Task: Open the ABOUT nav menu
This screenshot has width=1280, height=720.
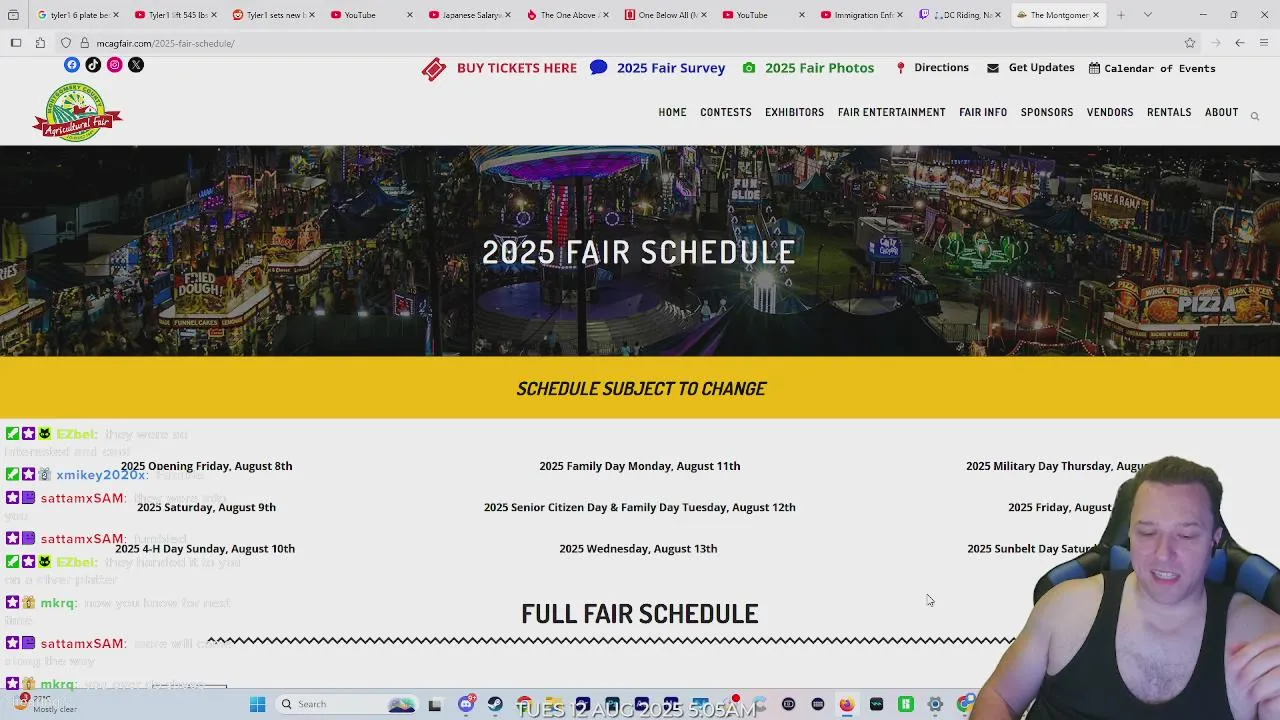Action: [x=1221, y=112]
